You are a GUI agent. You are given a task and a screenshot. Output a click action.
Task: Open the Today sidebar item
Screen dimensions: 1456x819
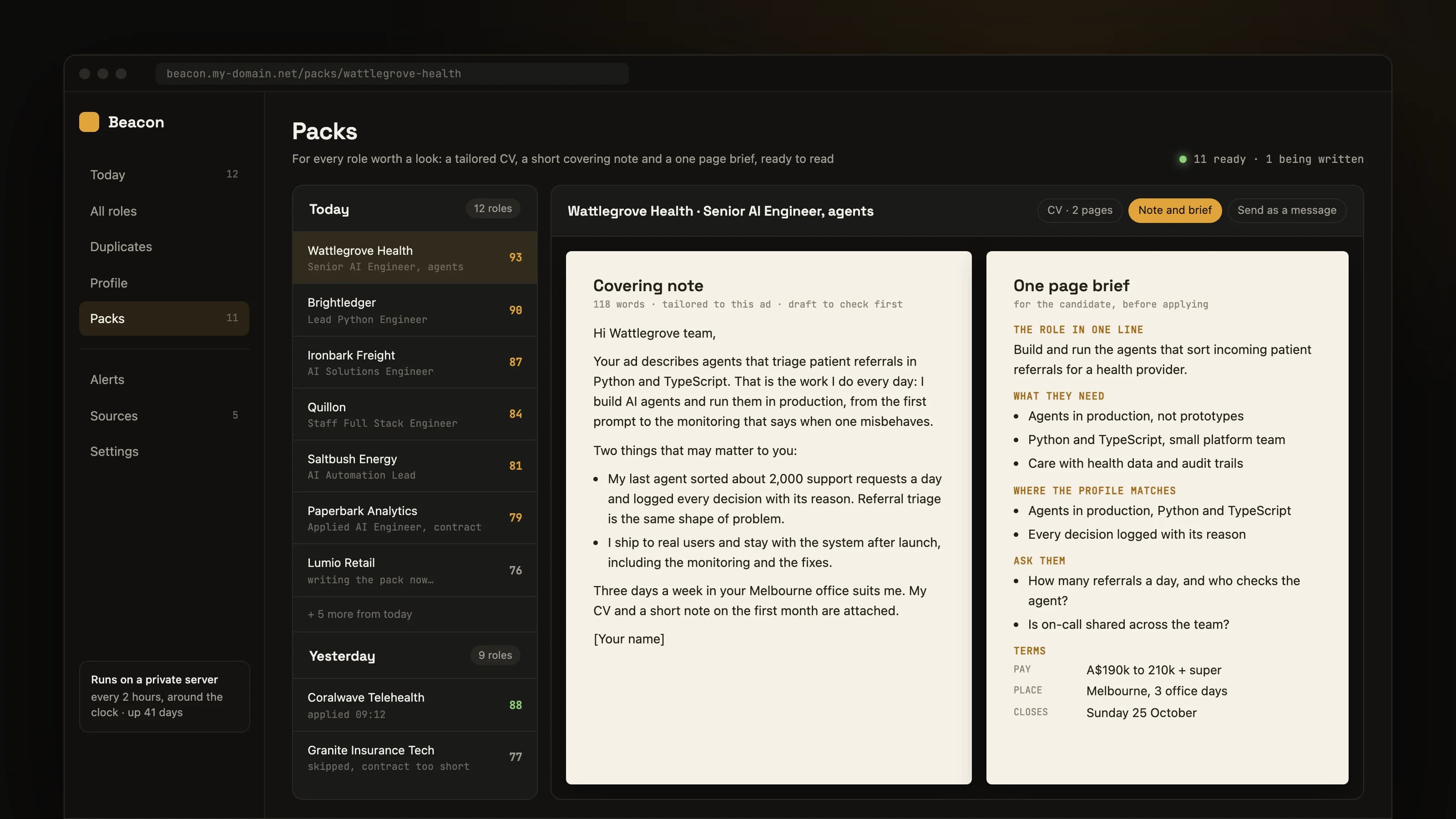click(x=164, y=175)
